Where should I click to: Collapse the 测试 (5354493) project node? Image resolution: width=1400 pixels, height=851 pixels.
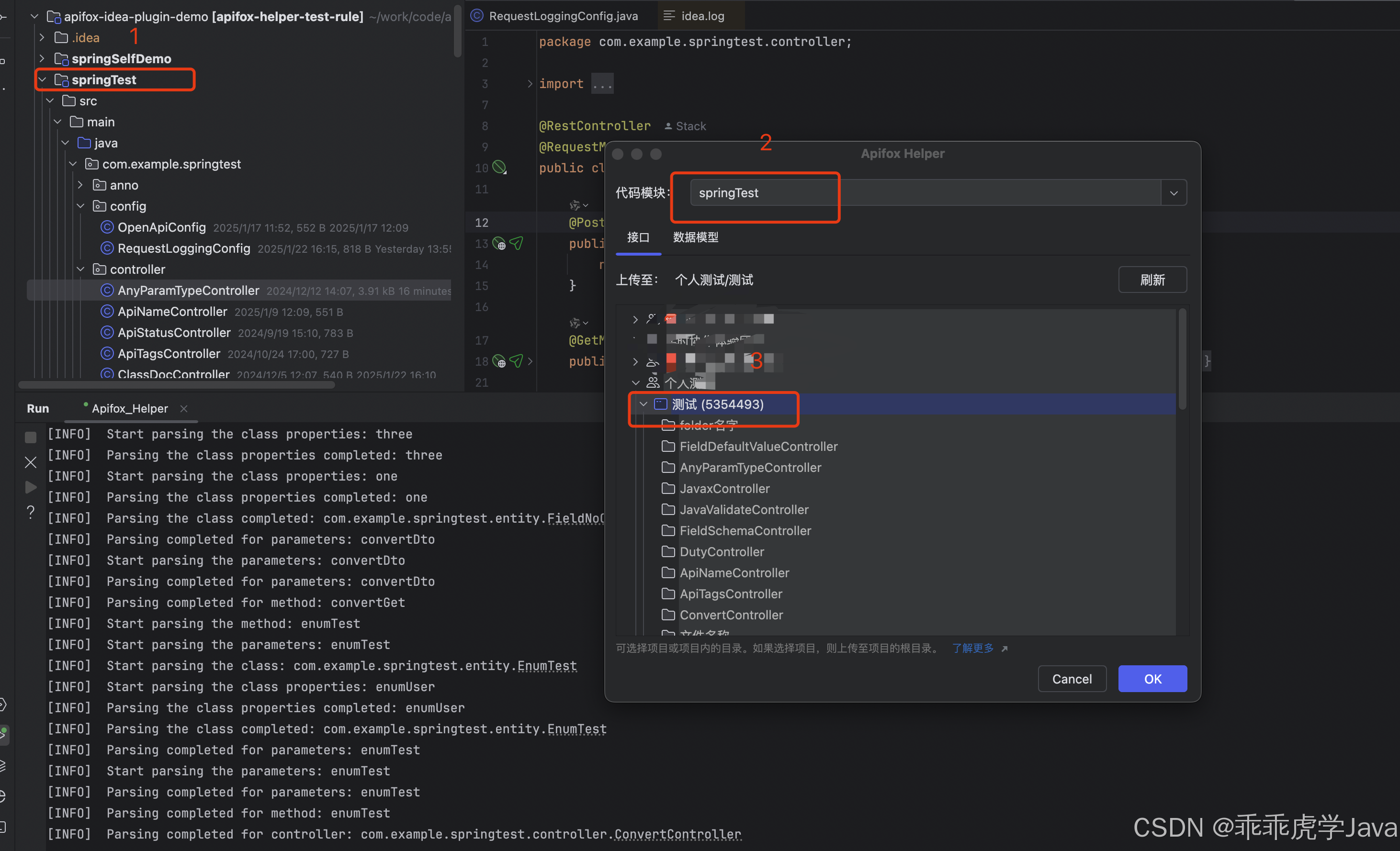[x=643, y=404]
